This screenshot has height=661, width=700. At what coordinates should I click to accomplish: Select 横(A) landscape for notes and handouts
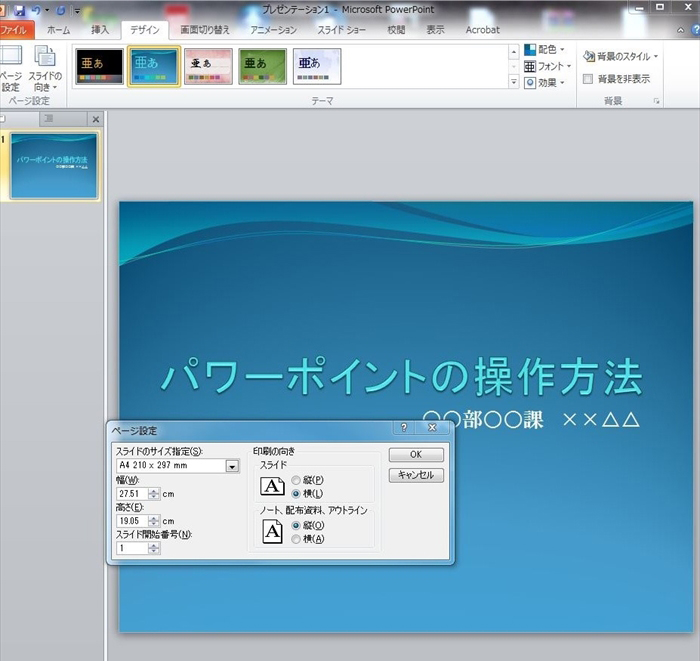click(x=296, y=539)
